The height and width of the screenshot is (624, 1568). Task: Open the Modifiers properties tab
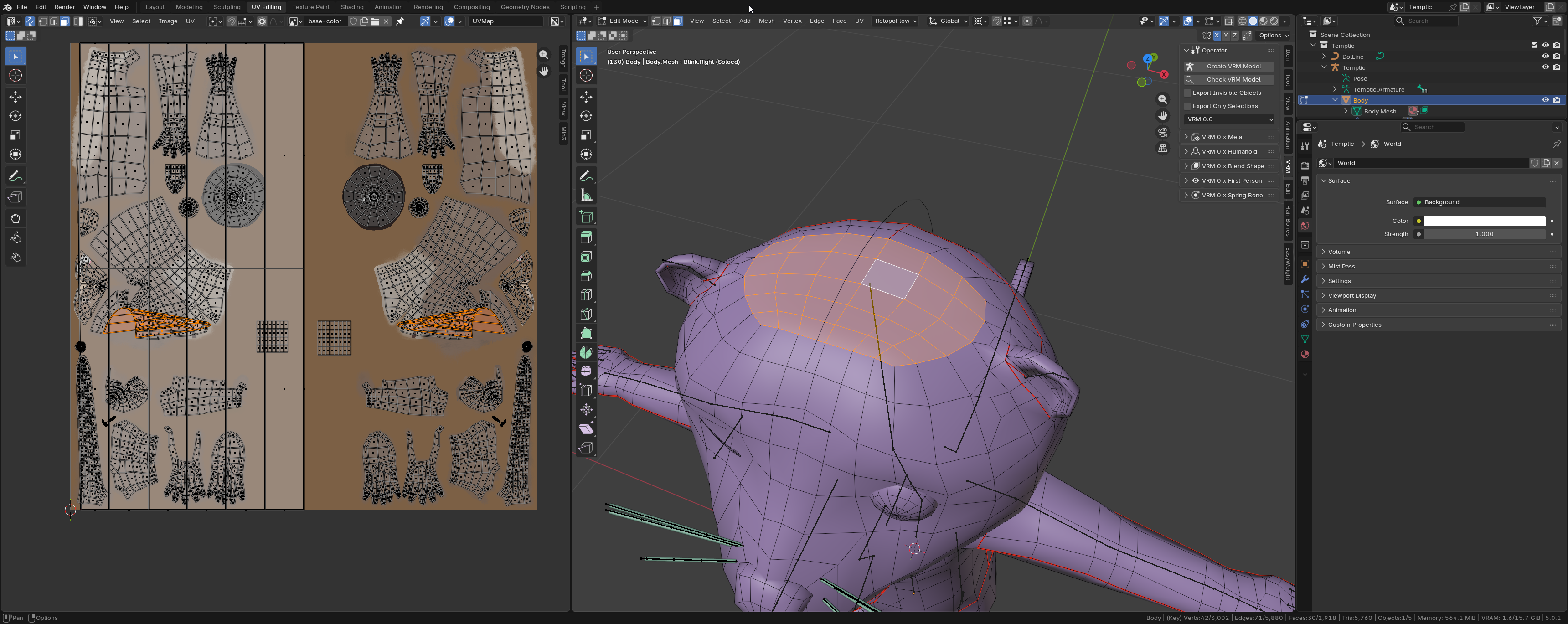(x=1305, y=279)
